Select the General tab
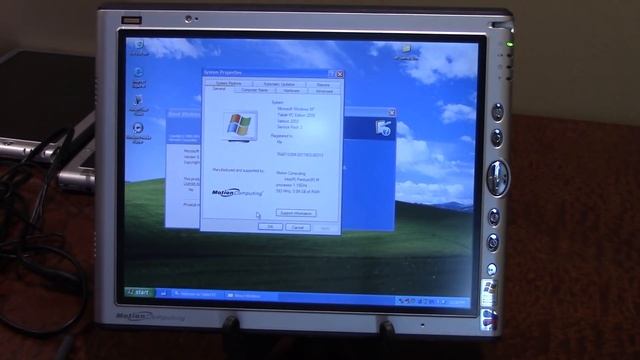 [x=219, y=89]
